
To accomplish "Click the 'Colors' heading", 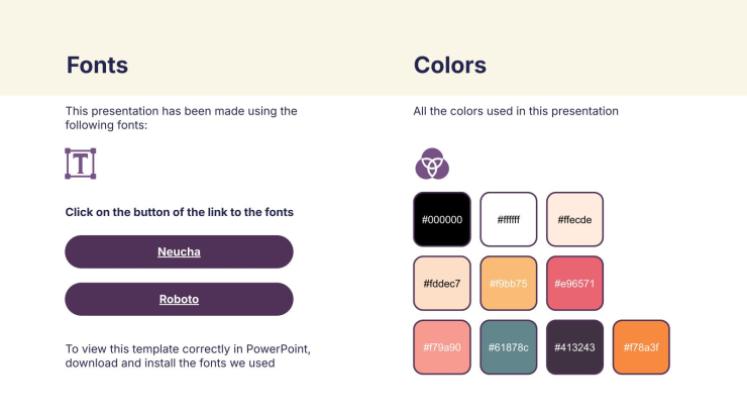I will click(450, 66).
